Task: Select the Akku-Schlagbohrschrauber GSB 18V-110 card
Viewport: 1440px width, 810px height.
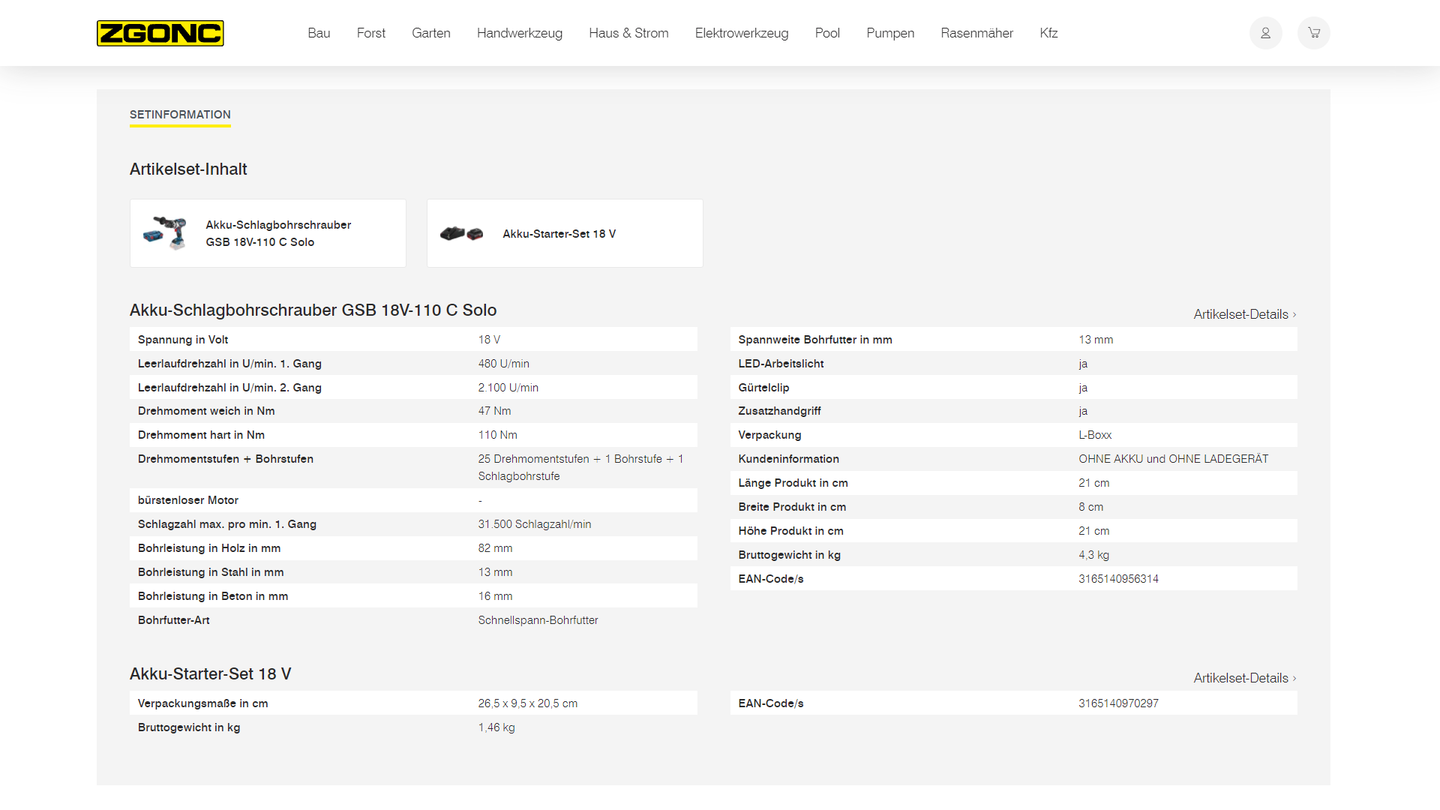Action: [x=267, y=233]
